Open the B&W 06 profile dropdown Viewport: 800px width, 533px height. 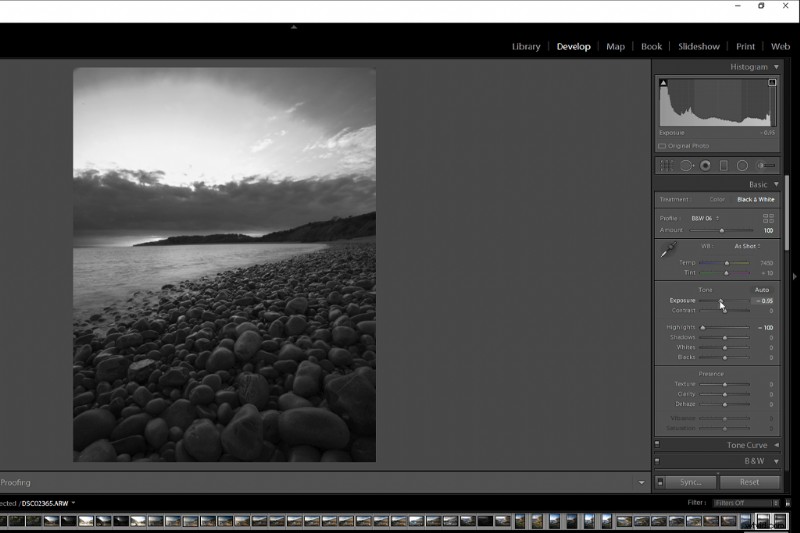click(x=705, y=218)
